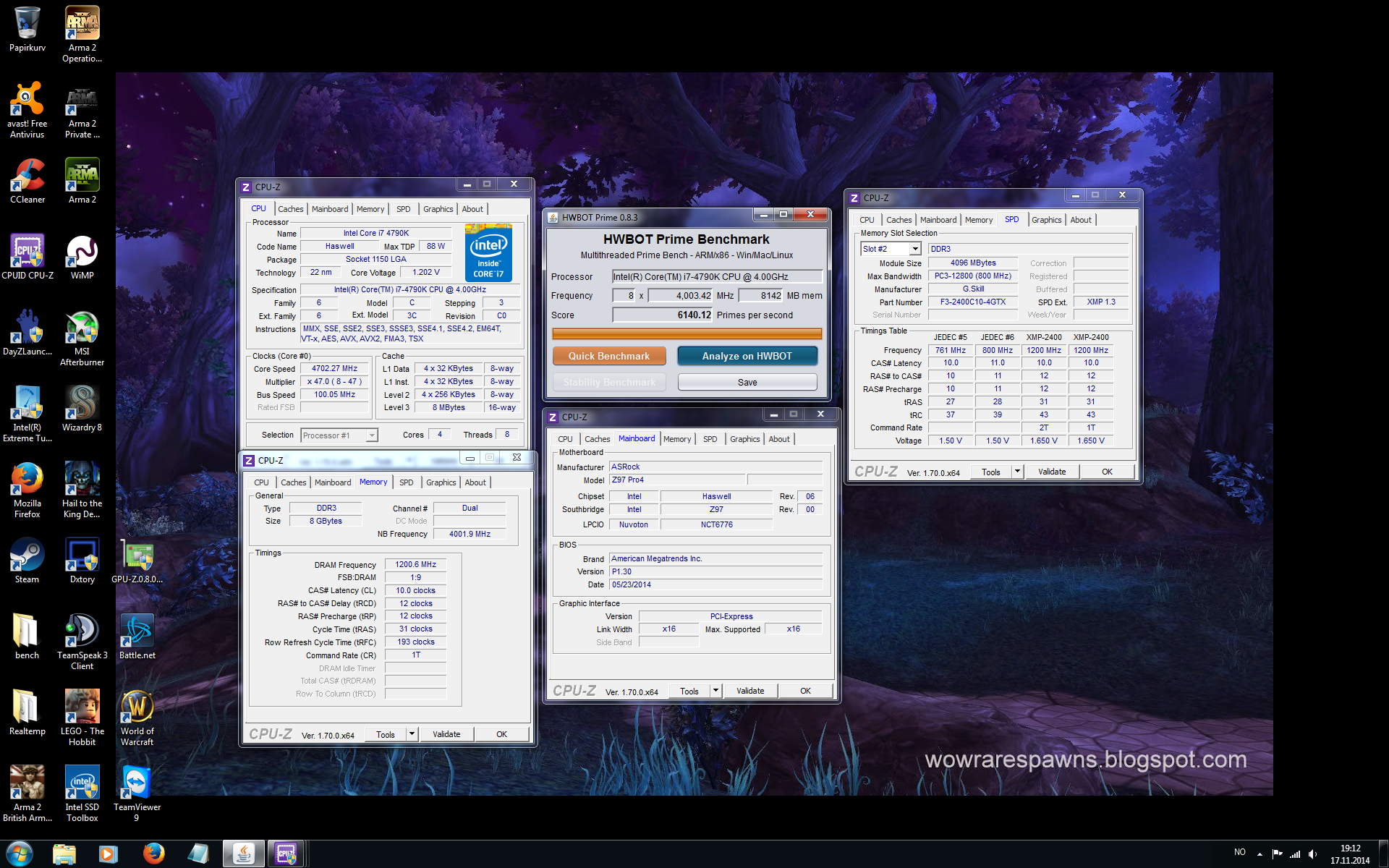Click Analyze on HWBOT button

coord(747,356)
